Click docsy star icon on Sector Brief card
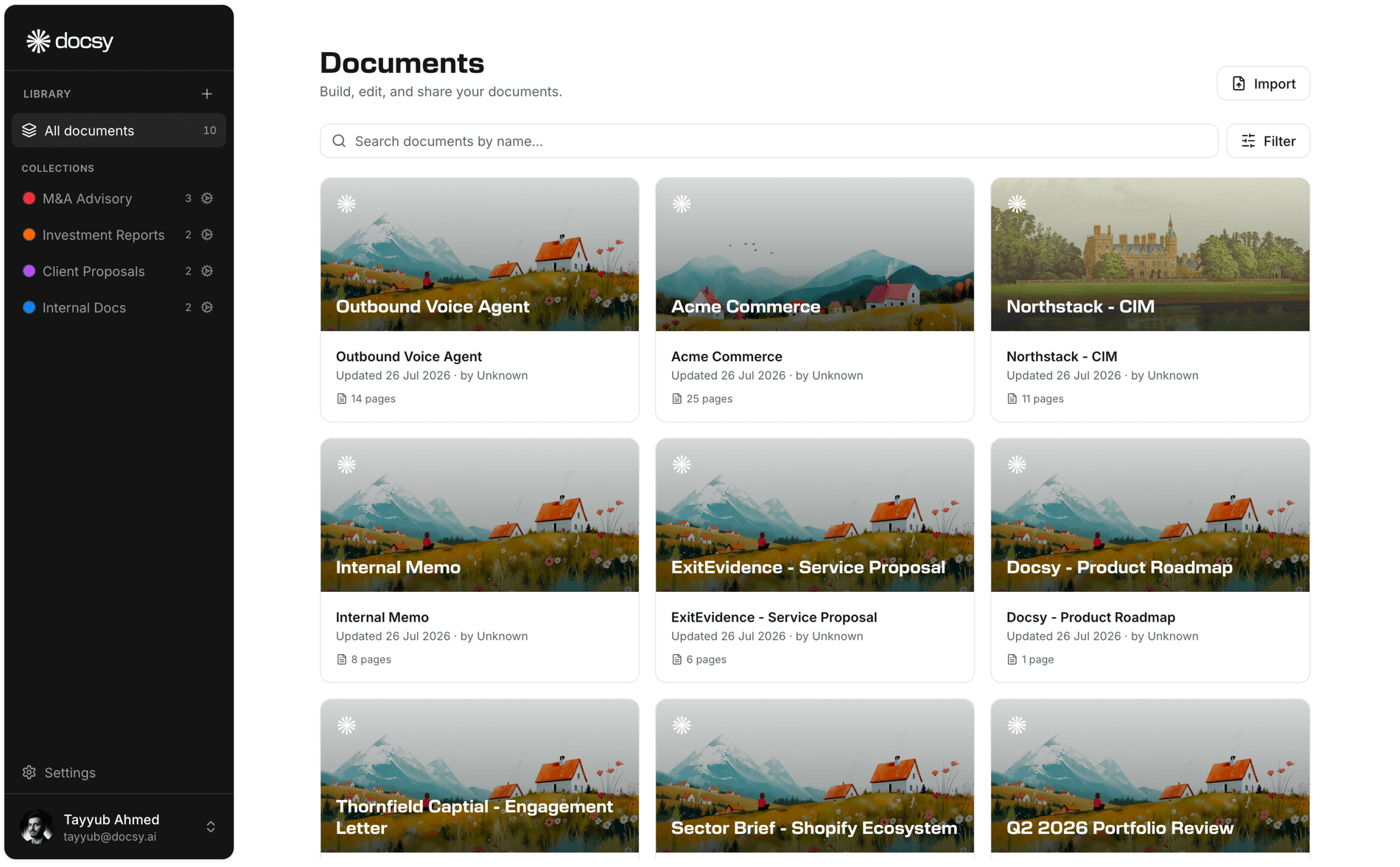 click(x=682, y=725)
